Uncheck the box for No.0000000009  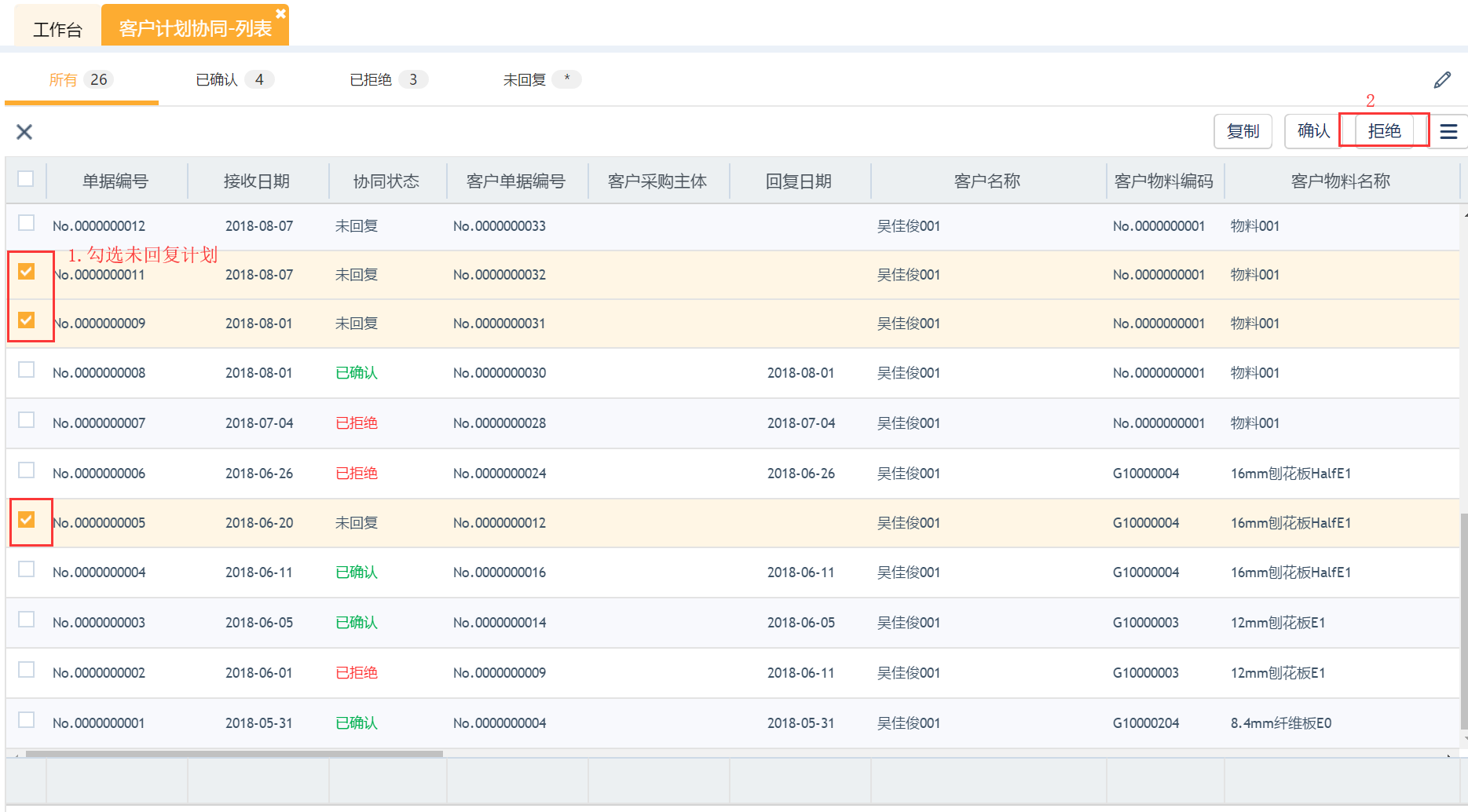point(26,320)
